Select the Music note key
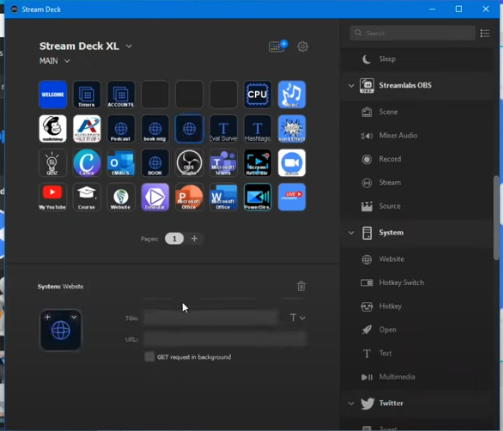Screen dimensions: 503x431 coord(292,95)
